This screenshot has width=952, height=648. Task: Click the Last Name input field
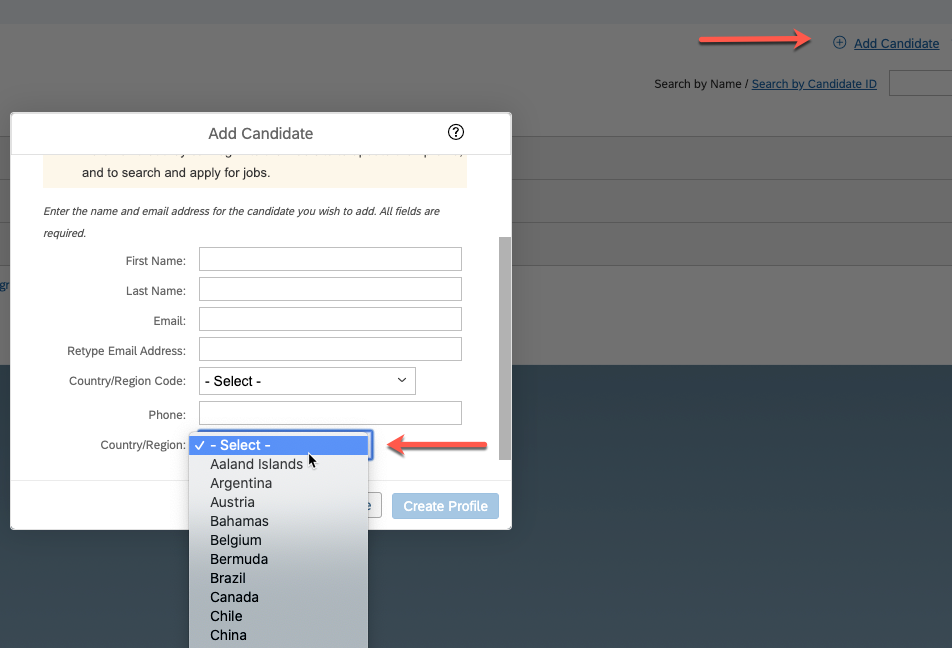pyautogui.click(x=330, y=289)
